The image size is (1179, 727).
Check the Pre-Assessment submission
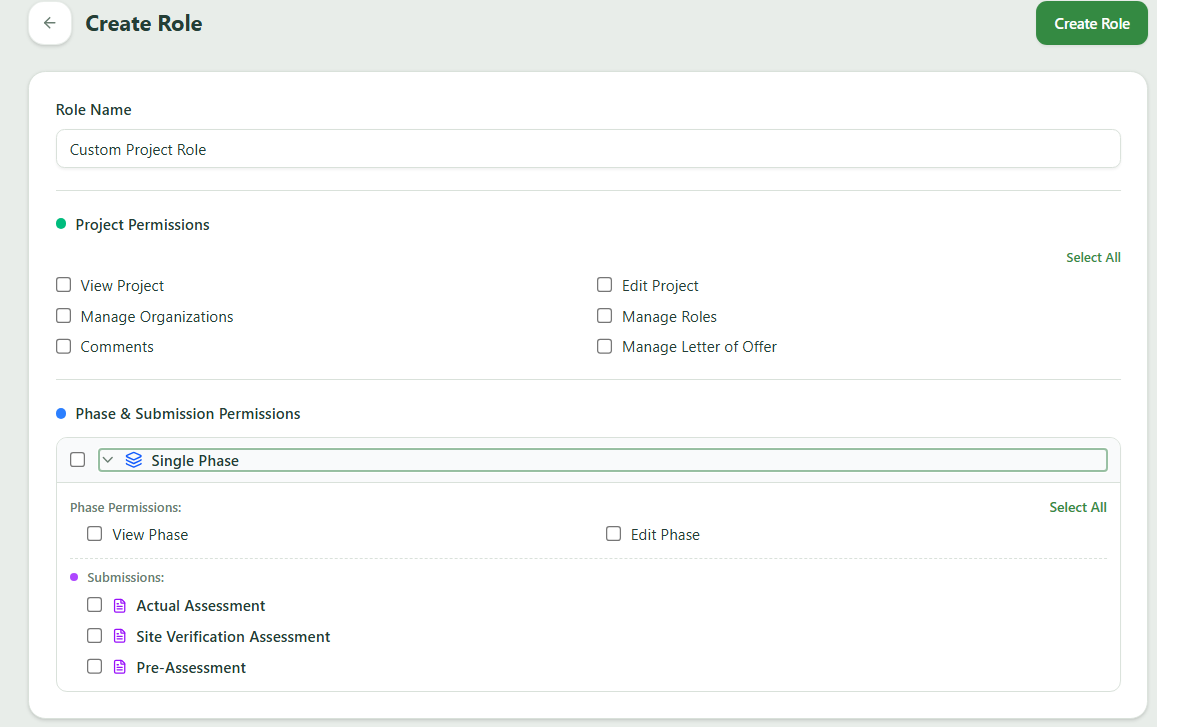click(95, 667)
